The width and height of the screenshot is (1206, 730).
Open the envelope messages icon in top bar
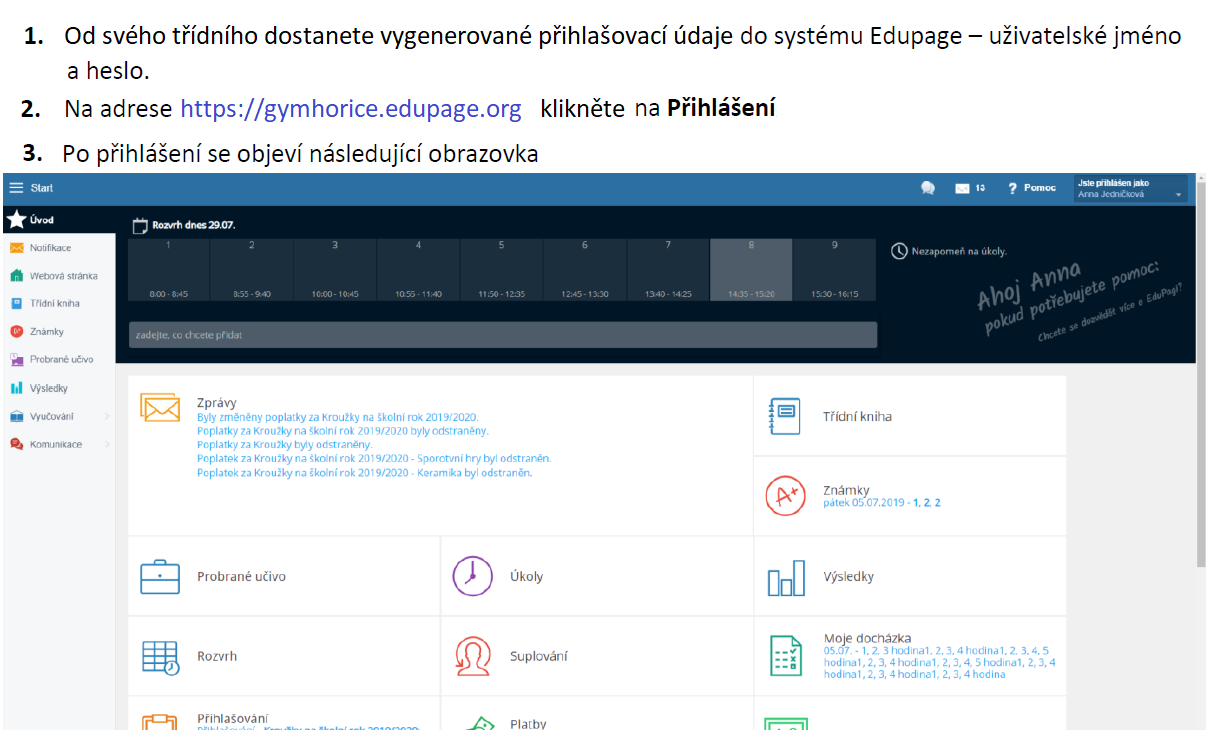pyautogui.click(x=963, y=188)
